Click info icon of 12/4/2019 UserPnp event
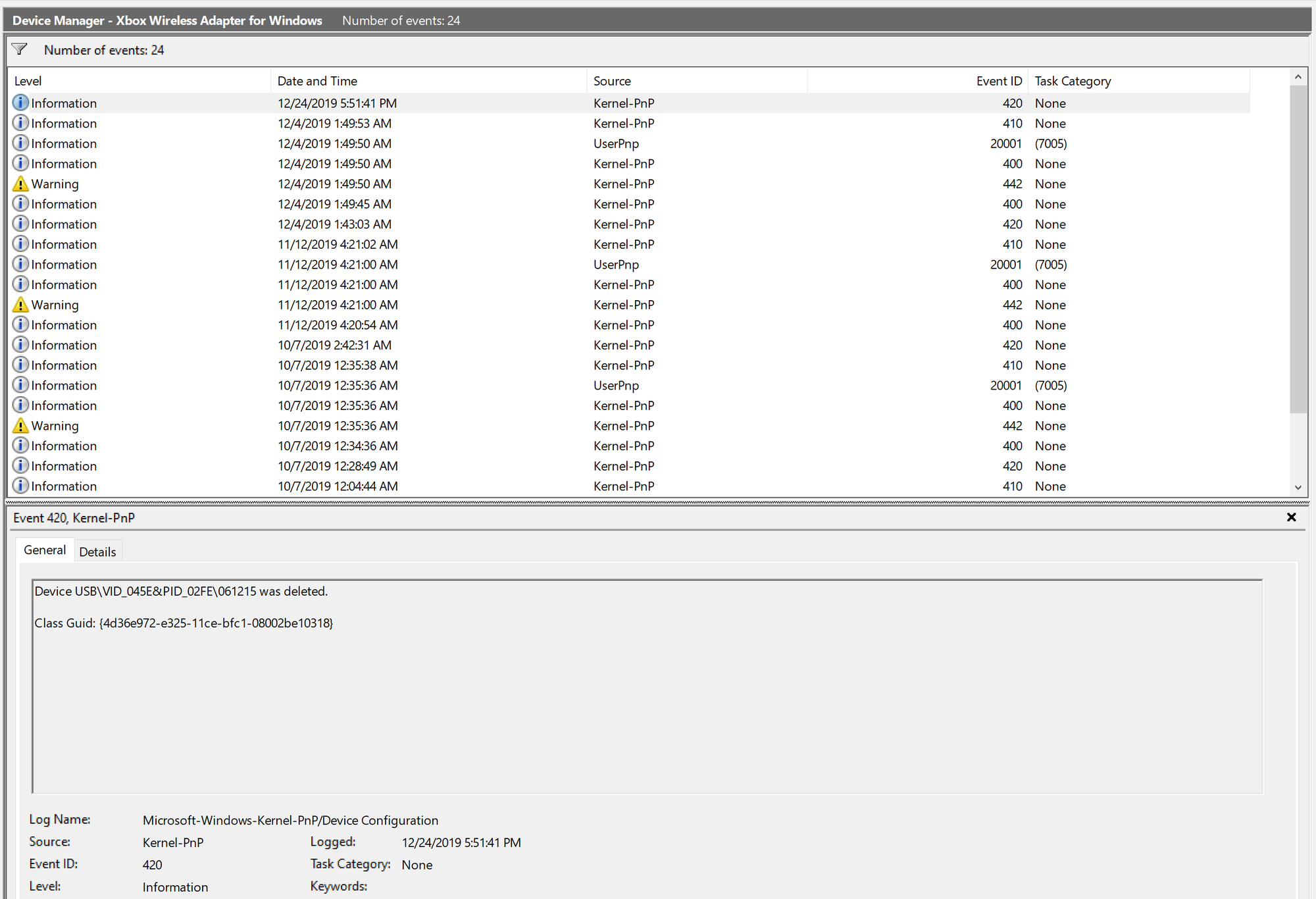 click(20, 143)
